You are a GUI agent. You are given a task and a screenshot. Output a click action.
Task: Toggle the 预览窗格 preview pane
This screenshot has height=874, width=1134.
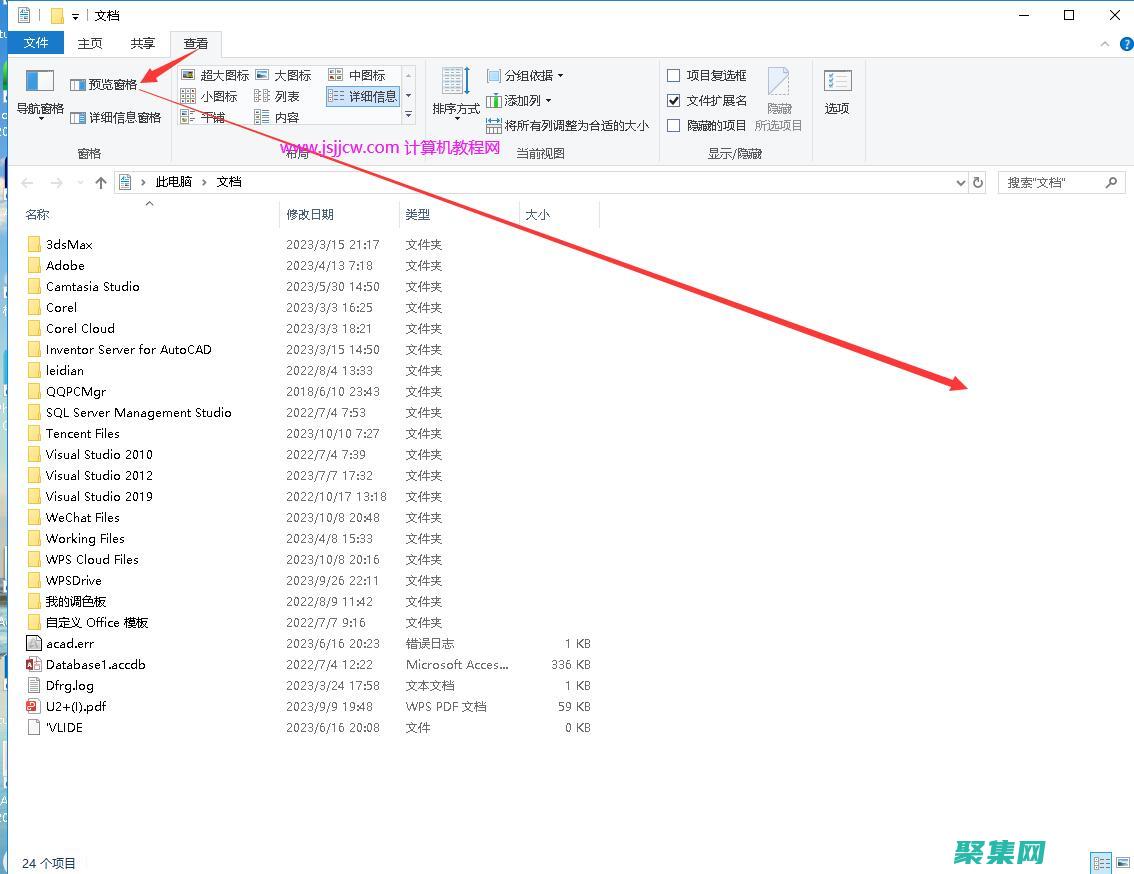[x=104, y=85]
